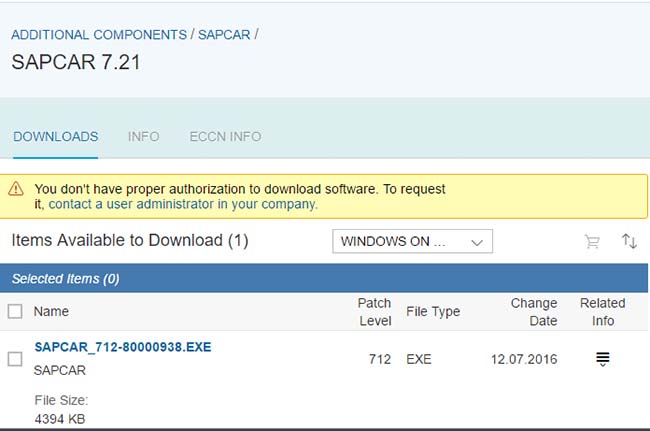Switch to the DOWNLOADS tab
The height and width of the screenshot is (431, 650).
click(x=56, y=137)
